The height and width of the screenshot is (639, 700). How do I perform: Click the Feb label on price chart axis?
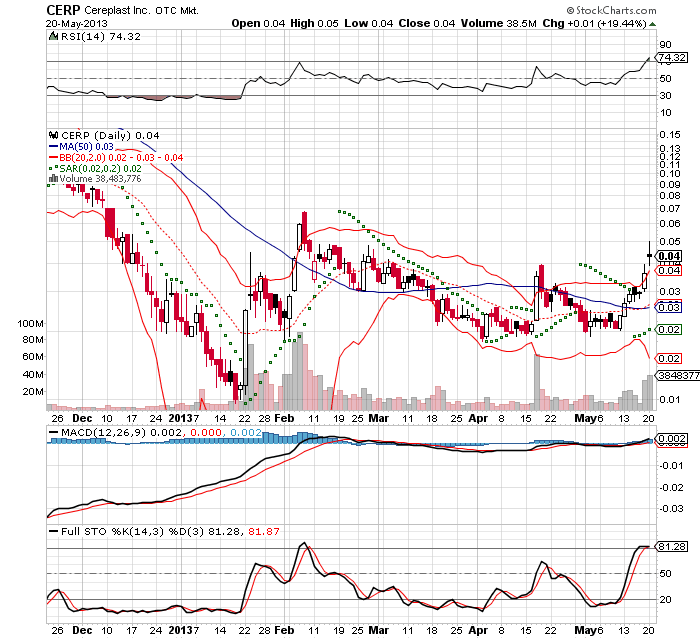coord(284,418)
